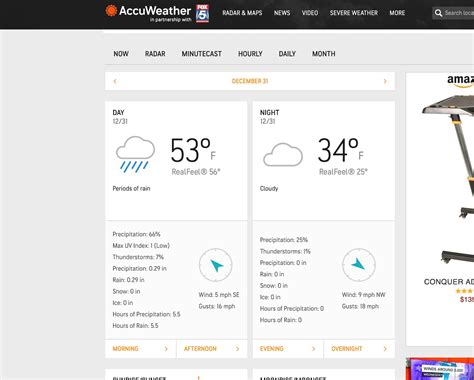
Task: Open Severe Weather menu
Action: (354, 13)
